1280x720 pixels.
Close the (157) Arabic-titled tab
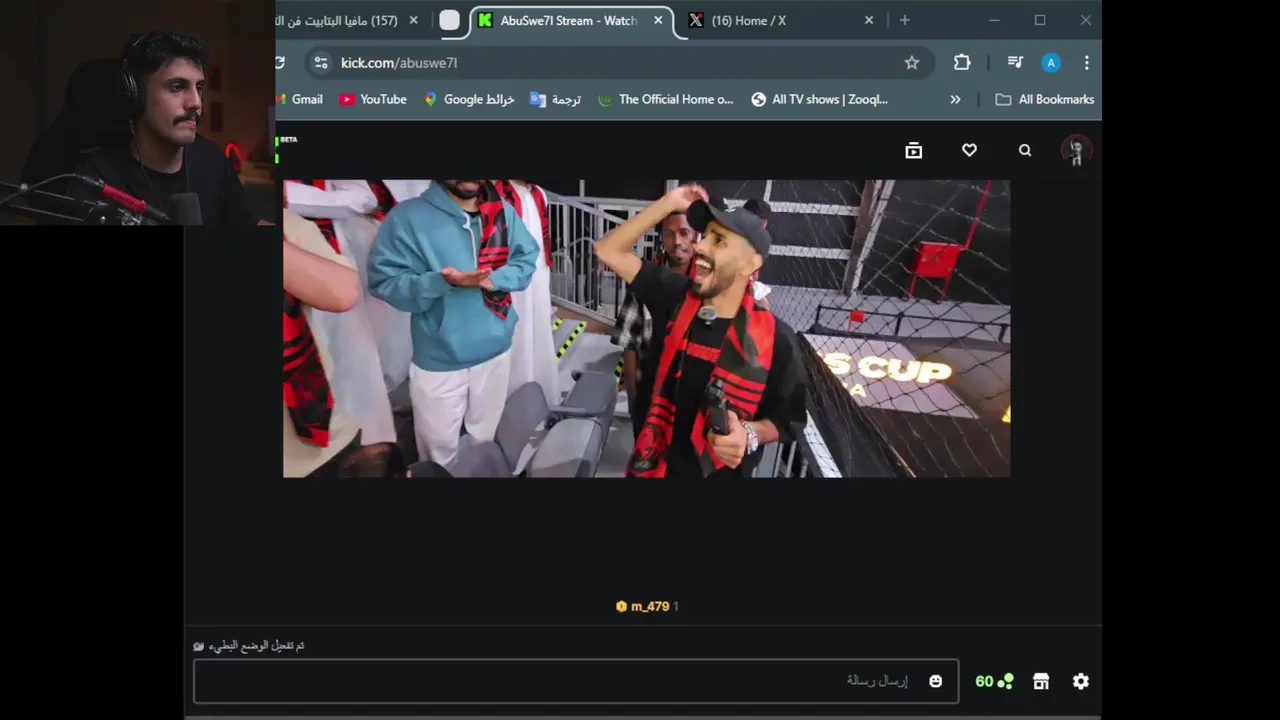pos(413,20)
